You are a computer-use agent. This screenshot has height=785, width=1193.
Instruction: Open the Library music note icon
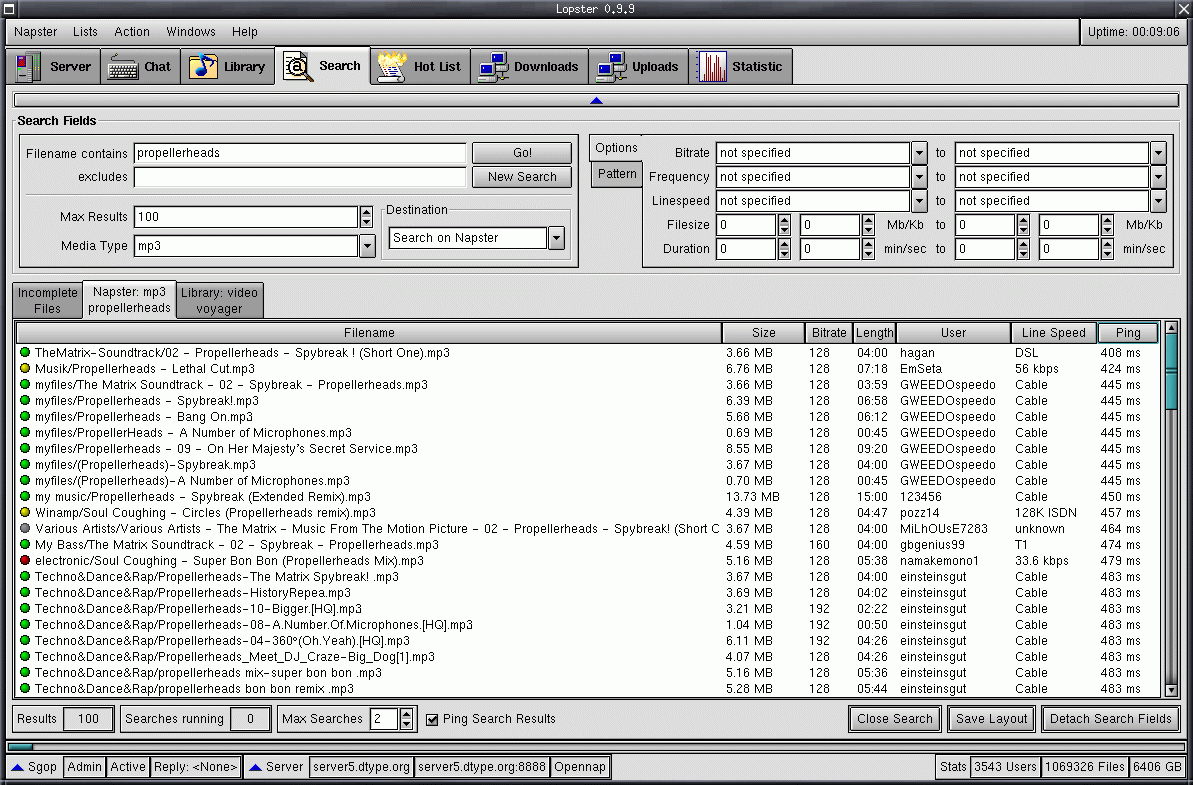click(203, 67)
